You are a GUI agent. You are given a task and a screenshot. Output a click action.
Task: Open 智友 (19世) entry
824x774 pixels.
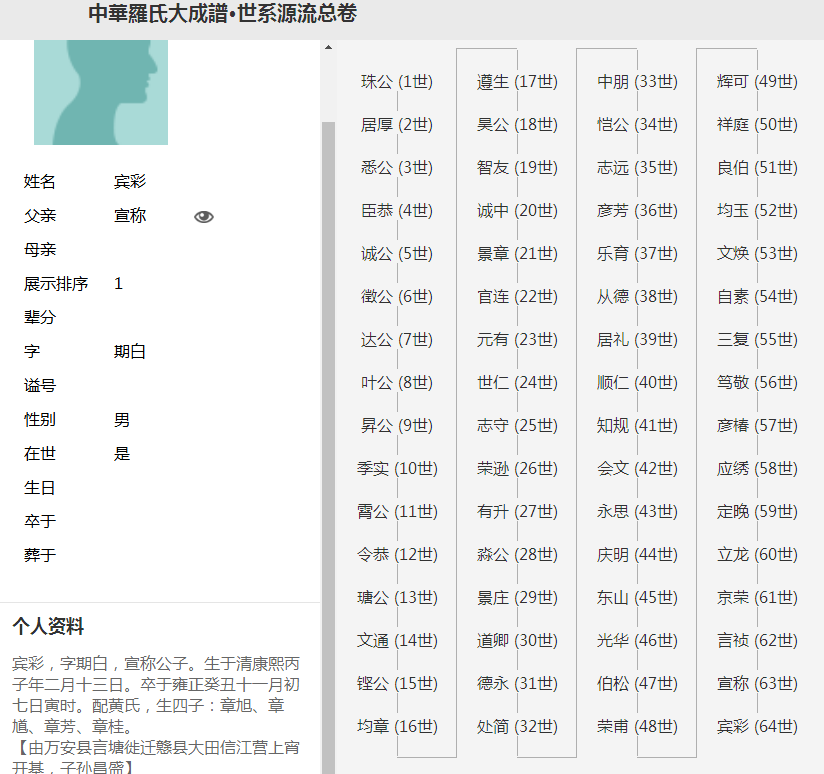point(517,168)
